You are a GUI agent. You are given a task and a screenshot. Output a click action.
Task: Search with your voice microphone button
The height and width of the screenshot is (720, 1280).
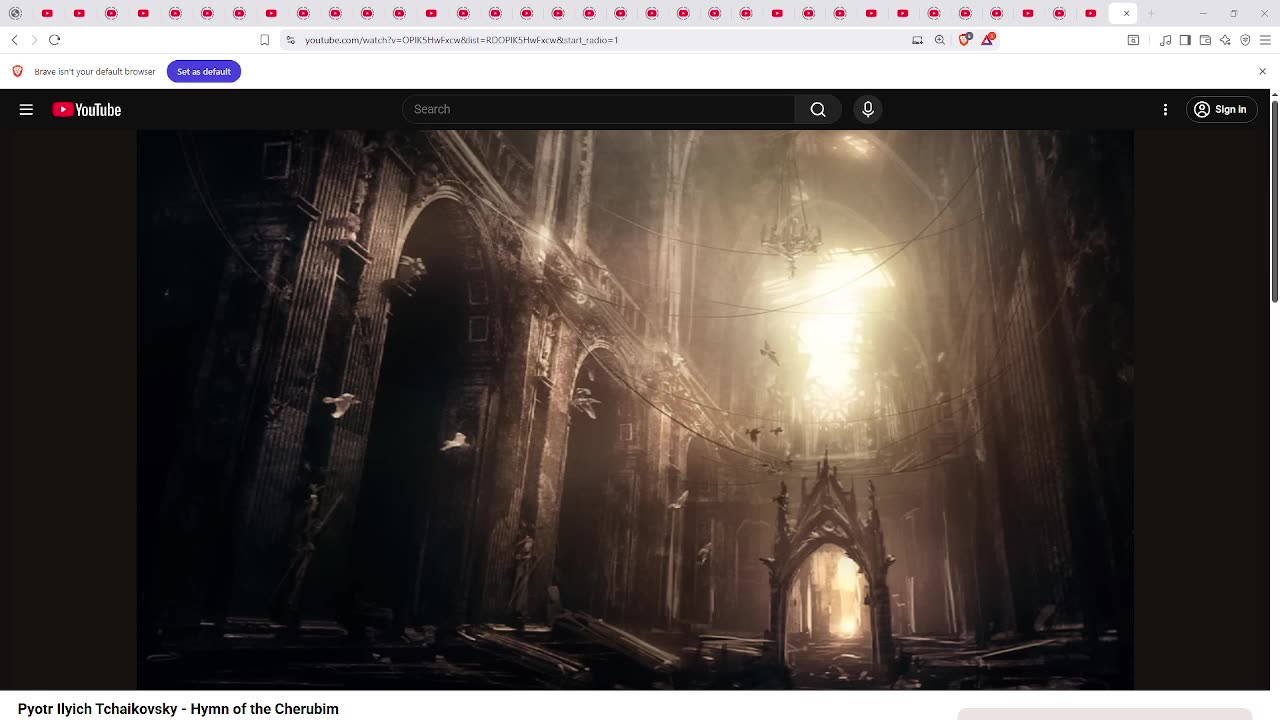(868, 109)
